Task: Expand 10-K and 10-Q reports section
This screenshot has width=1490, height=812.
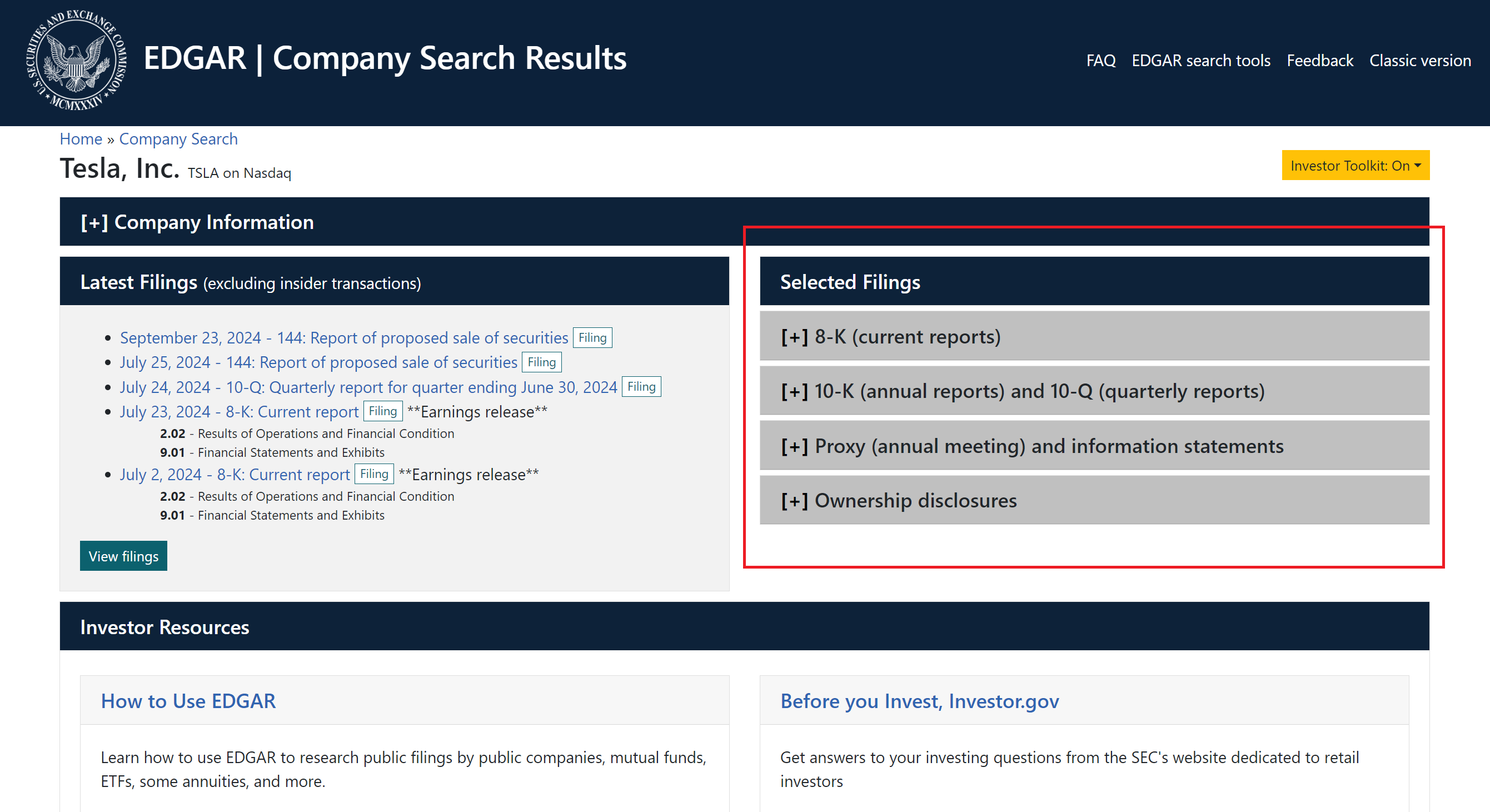Action: (1022, 391)
